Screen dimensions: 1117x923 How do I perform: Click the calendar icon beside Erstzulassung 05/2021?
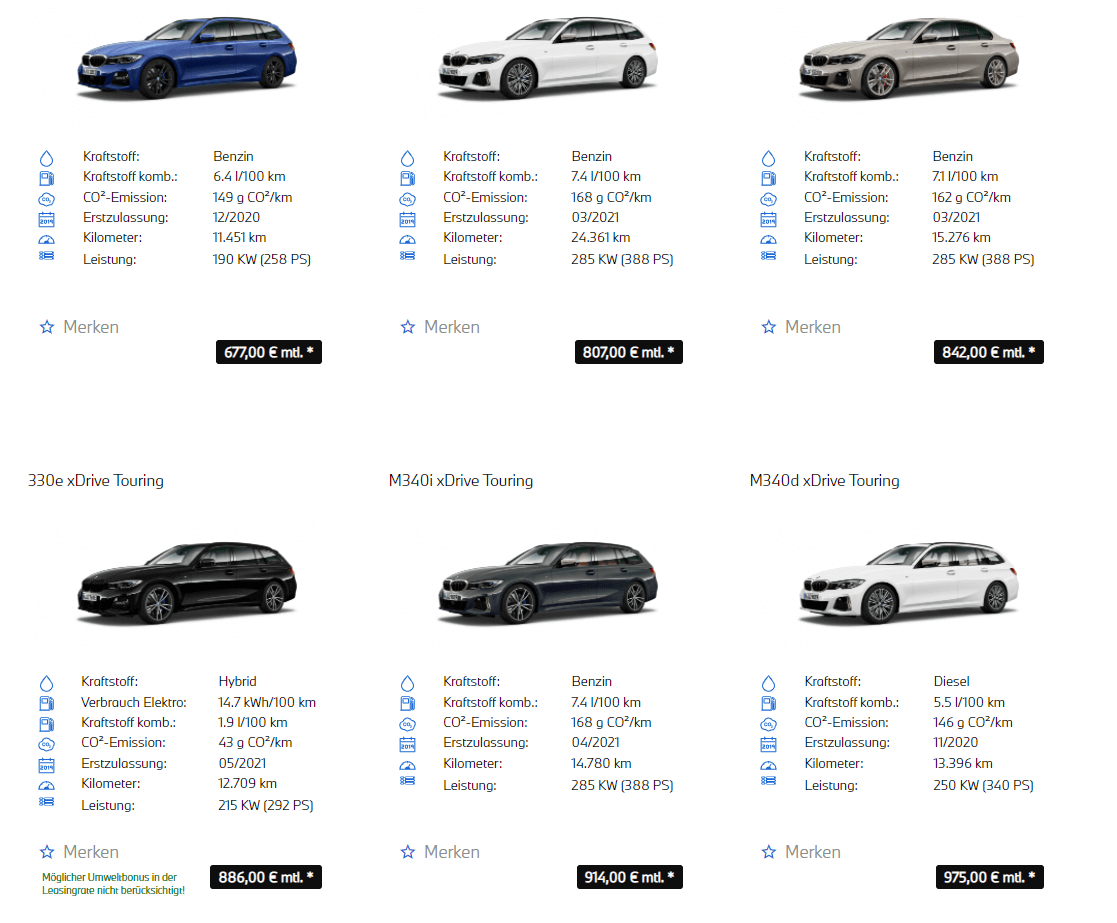coord(46,766)
